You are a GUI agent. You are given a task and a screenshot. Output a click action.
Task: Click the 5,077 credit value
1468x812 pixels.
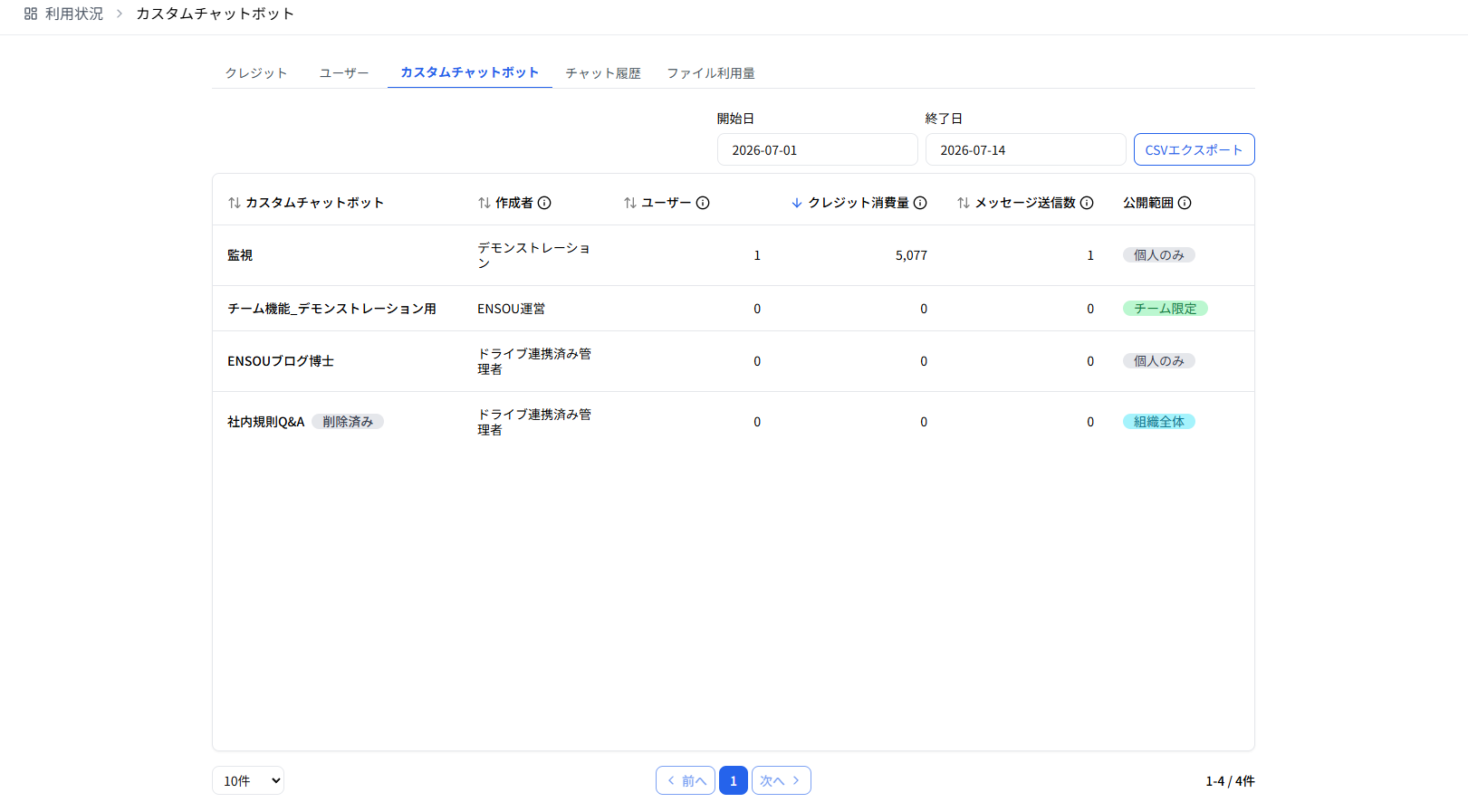(x=911, y=255)
